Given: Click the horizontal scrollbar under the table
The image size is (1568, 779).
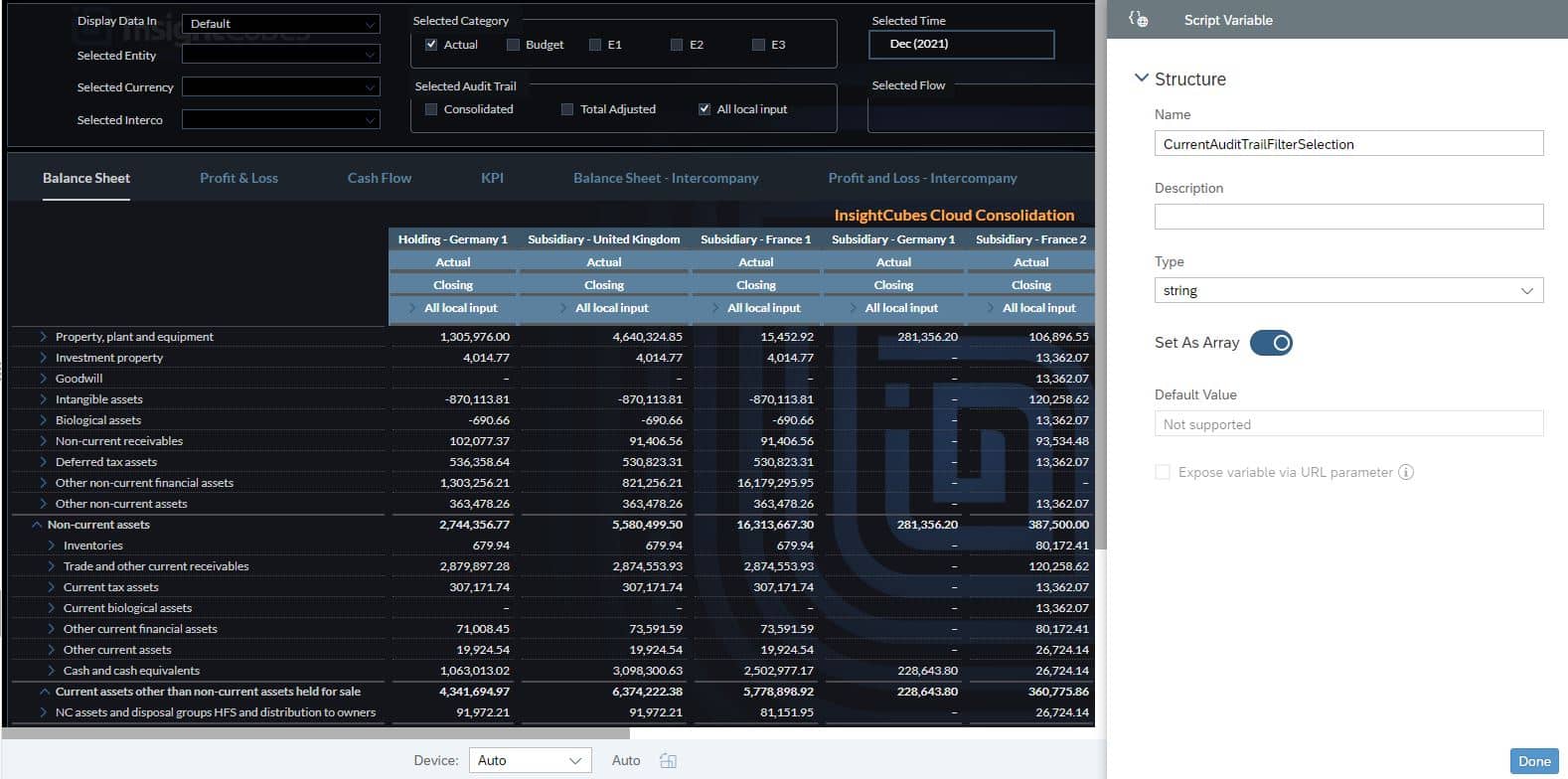Looking at the screenshot, I should [316, 733].
